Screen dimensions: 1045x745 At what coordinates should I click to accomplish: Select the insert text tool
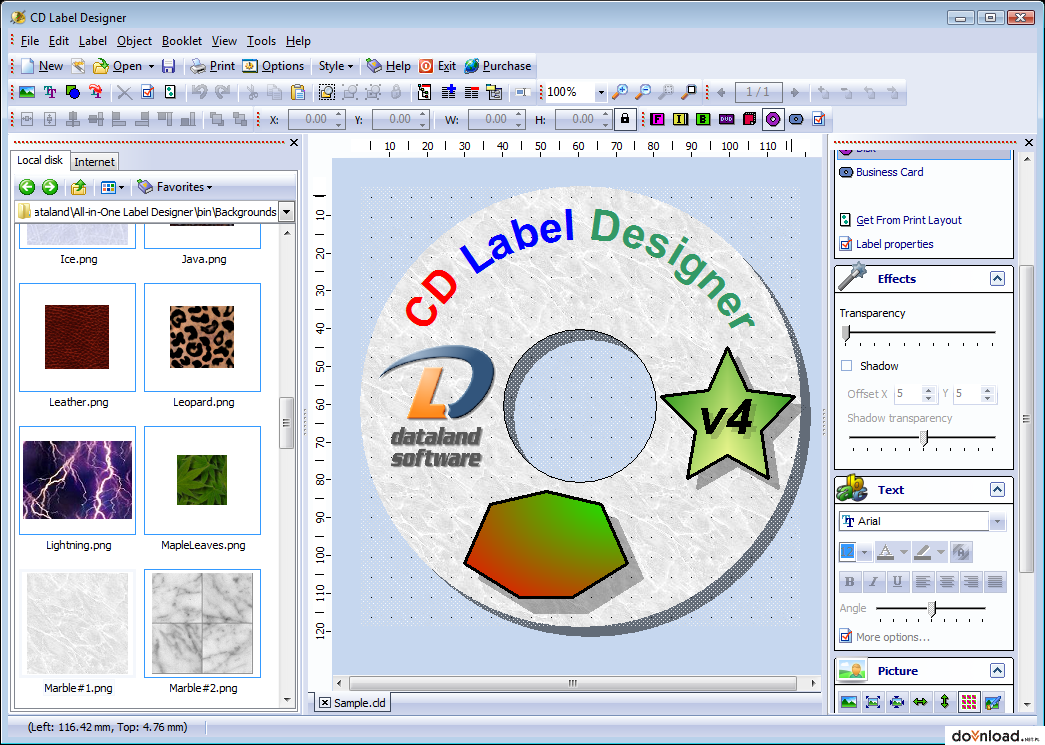50,92
